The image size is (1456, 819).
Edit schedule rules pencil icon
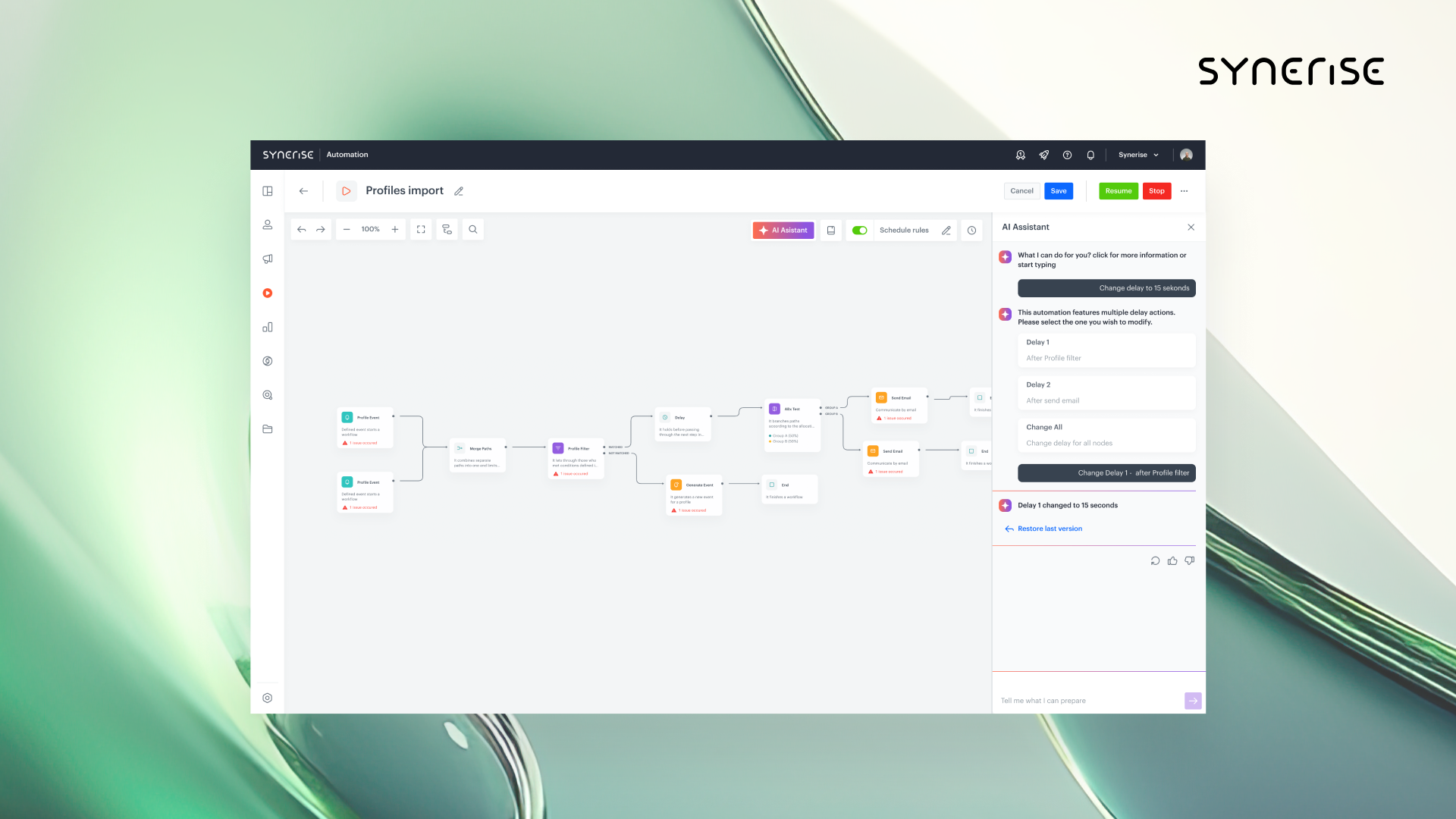point(946,231)
